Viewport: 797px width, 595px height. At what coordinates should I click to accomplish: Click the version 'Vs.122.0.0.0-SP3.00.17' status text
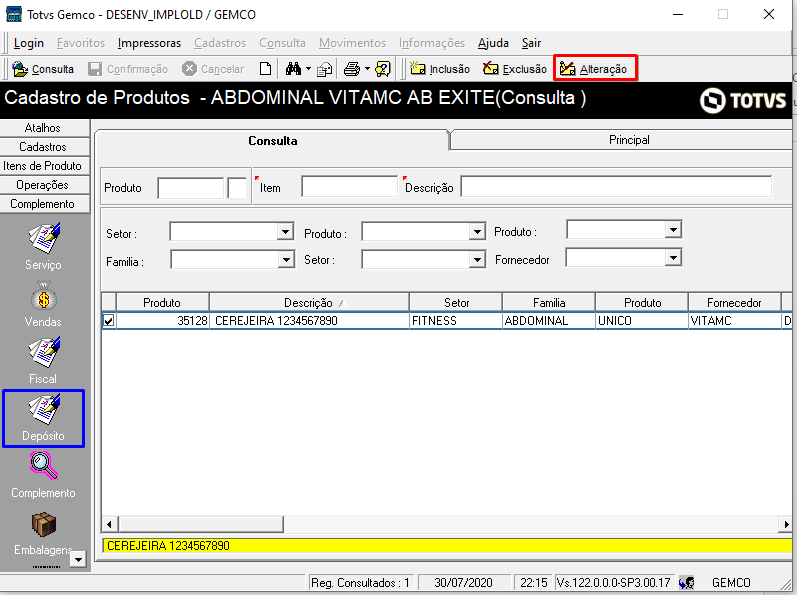pyautogui.click(x=614, y=583)
